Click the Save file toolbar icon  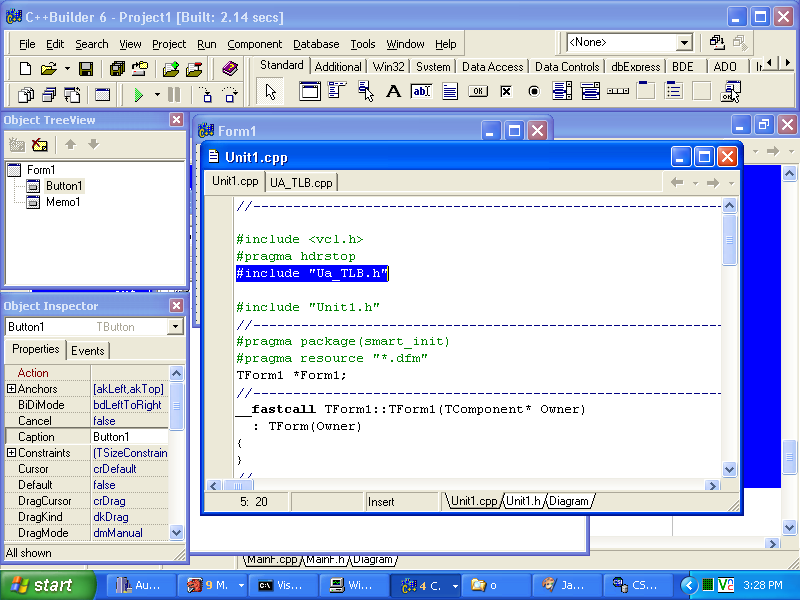pyautogui.click(x=86, y=69)
